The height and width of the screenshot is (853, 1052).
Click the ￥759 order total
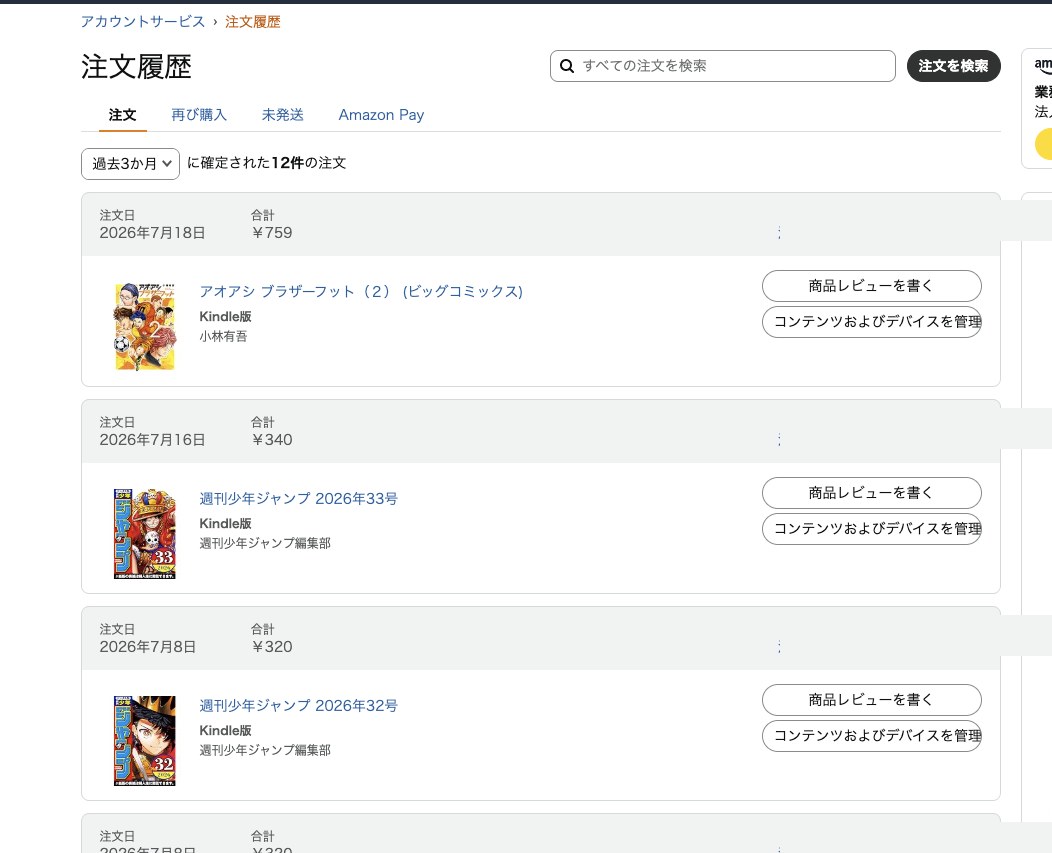272,233
